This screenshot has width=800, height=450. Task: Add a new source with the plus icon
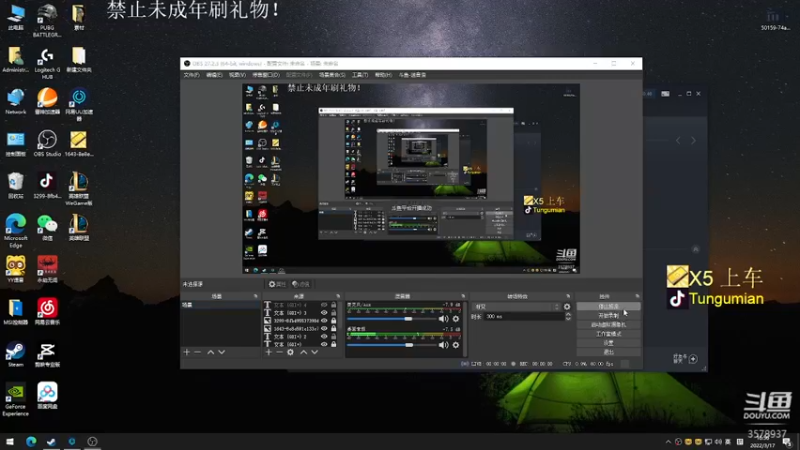[x=268, y=352]
